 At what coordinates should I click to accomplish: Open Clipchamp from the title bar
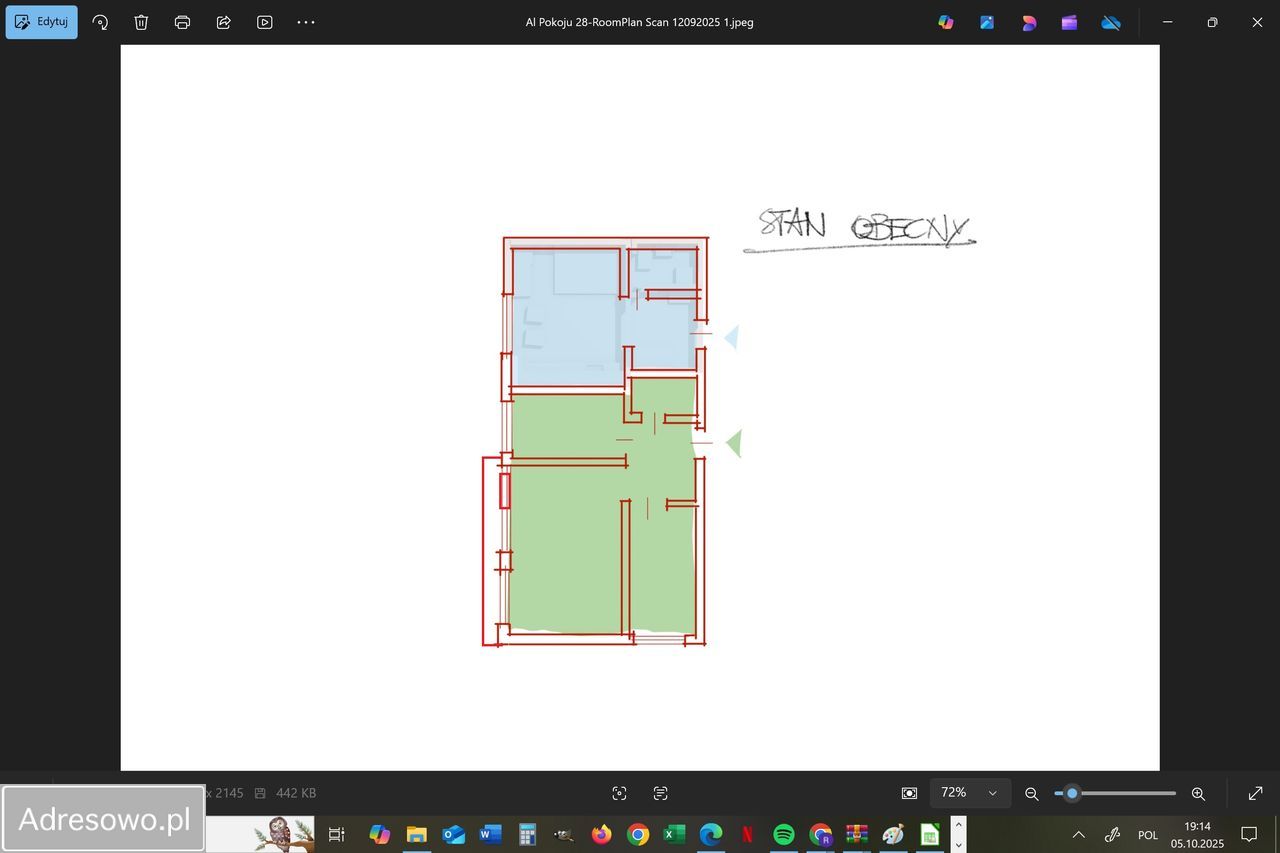tap(1069, 22)
